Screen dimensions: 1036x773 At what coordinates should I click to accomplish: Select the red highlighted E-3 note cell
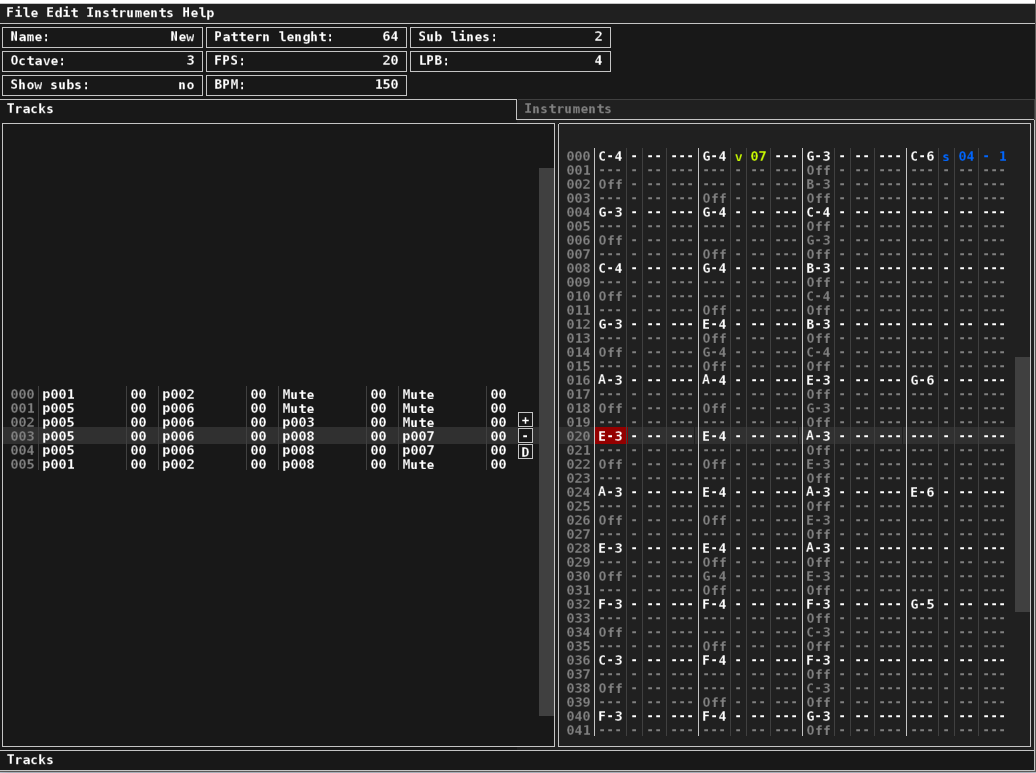(610, 436)
